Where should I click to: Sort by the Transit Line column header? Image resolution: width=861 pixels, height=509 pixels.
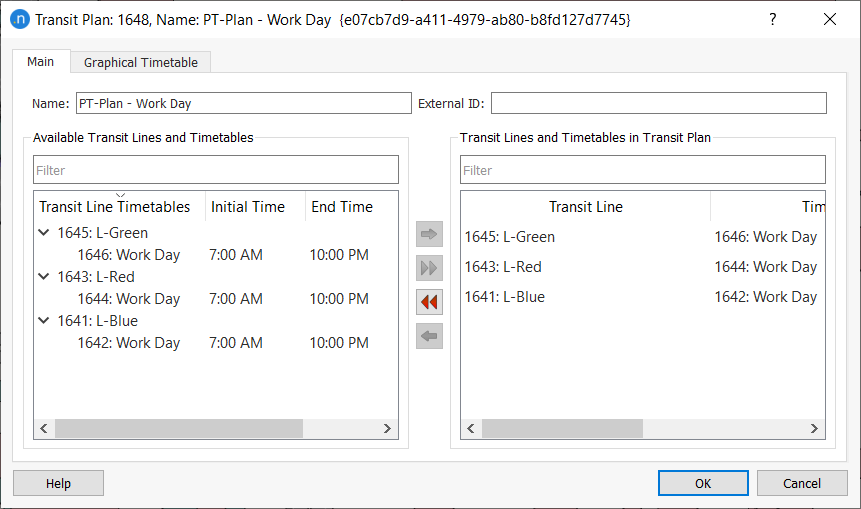pos(585,207)
